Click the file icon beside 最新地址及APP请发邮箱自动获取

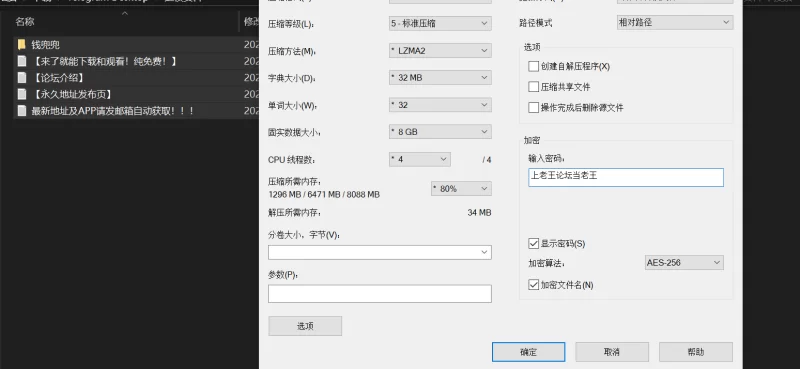coord(21,111)
